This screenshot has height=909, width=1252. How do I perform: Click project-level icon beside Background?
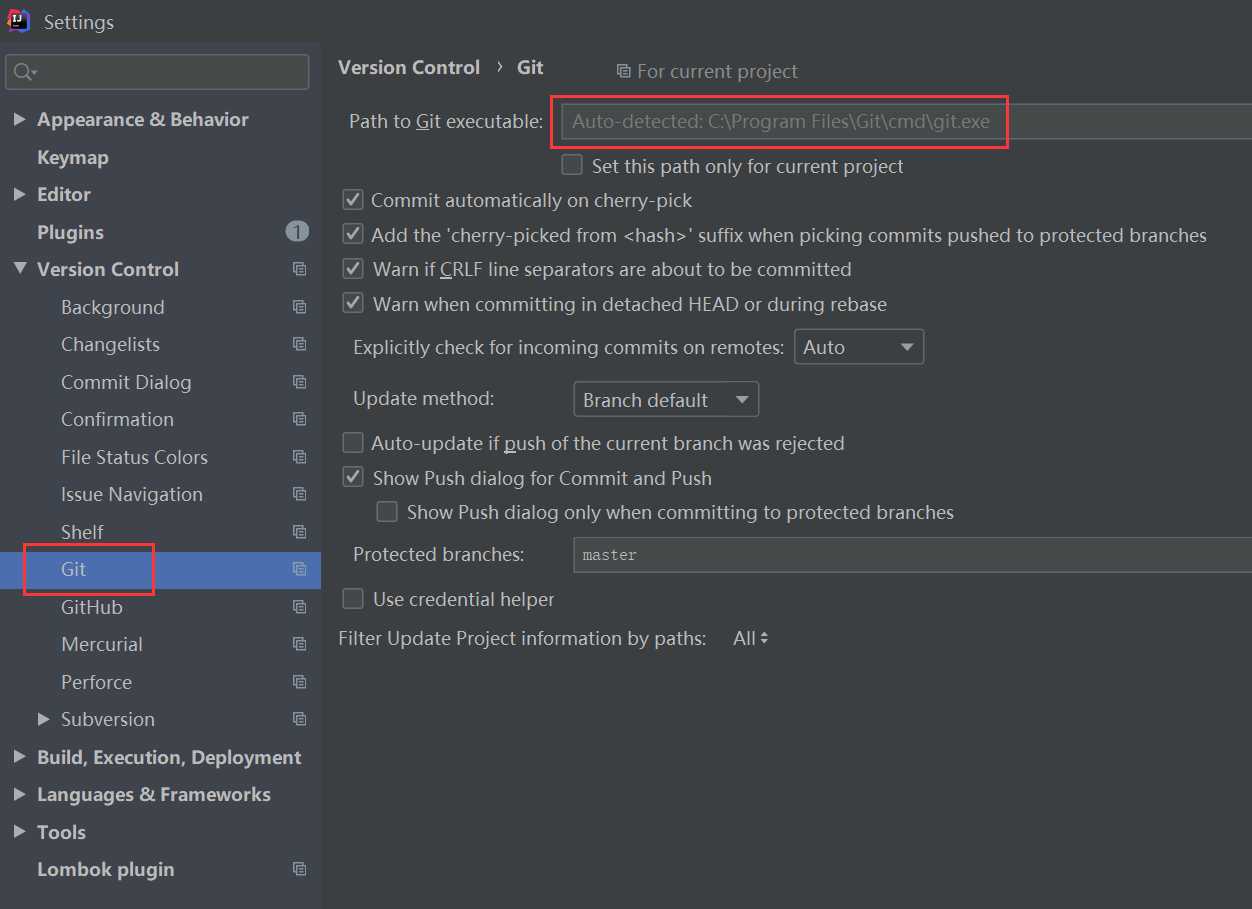tap(299, 307)
